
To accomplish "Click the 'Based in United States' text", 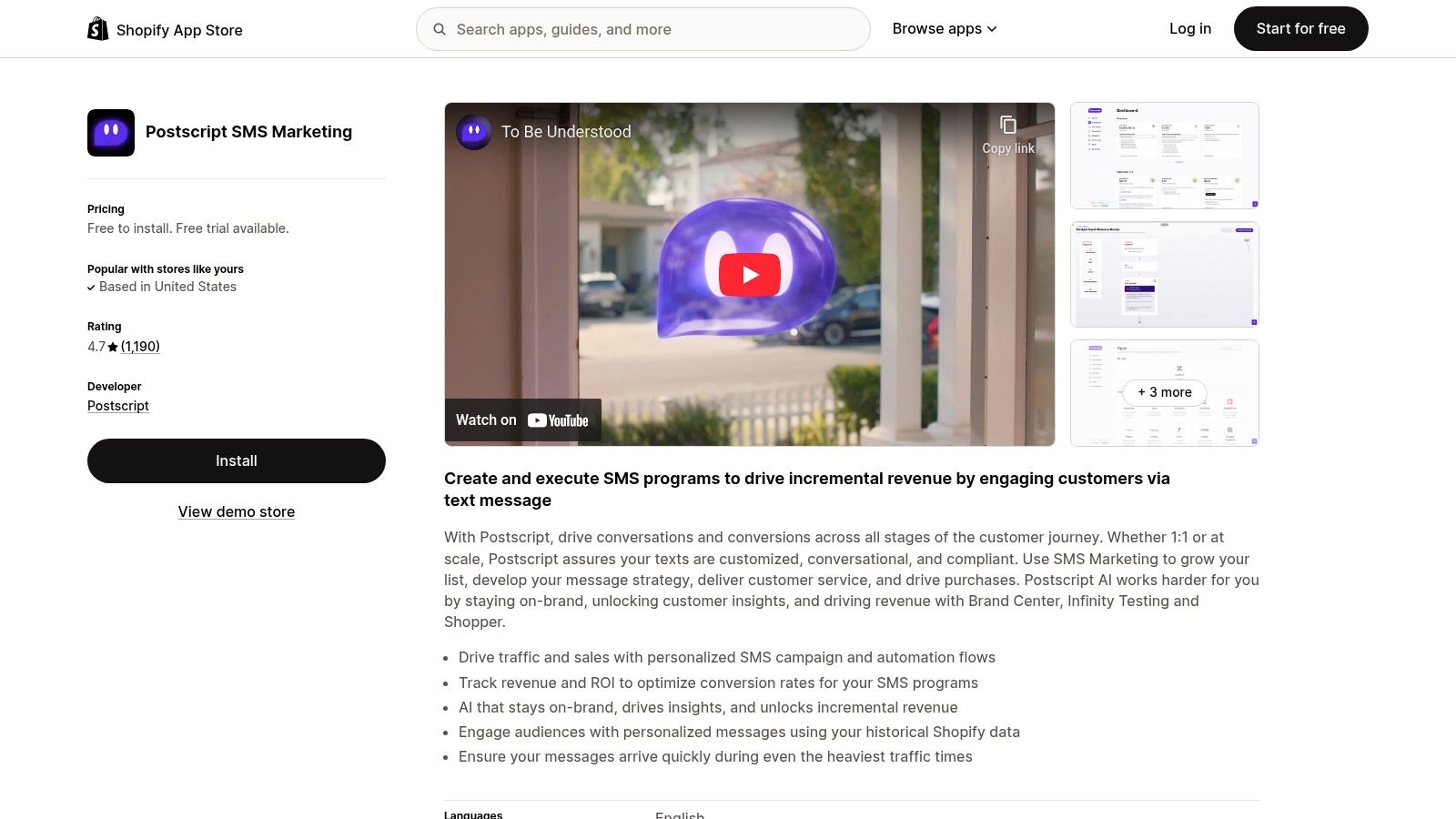I will 167,287.
